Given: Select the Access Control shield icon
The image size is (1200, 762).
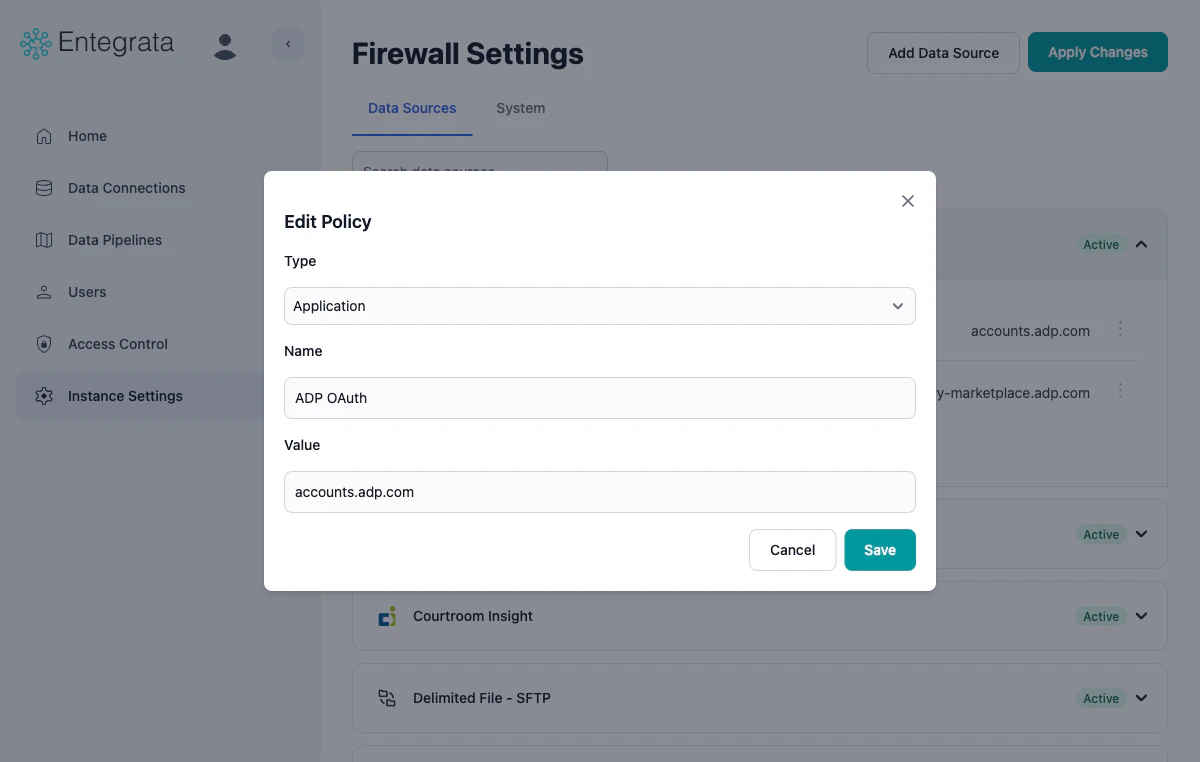Looking at the screenshot, I should (43, 344).
